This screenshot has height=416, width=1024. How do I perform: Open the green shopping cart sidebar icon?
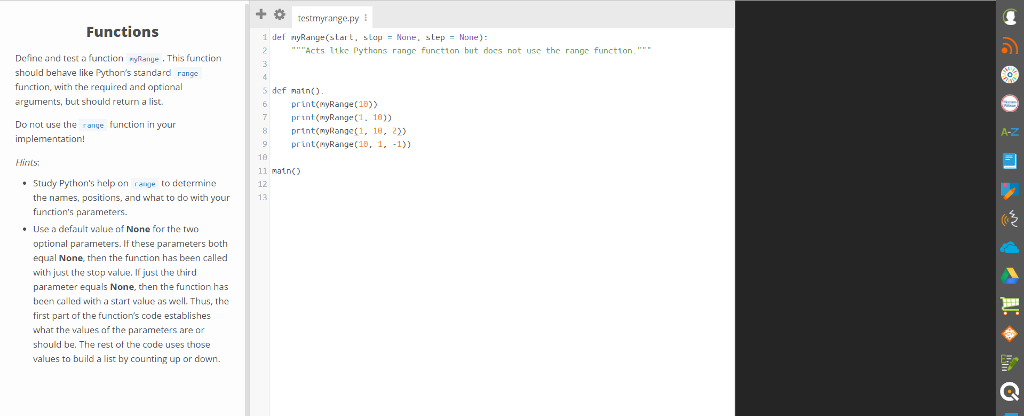pos(1010,305)
